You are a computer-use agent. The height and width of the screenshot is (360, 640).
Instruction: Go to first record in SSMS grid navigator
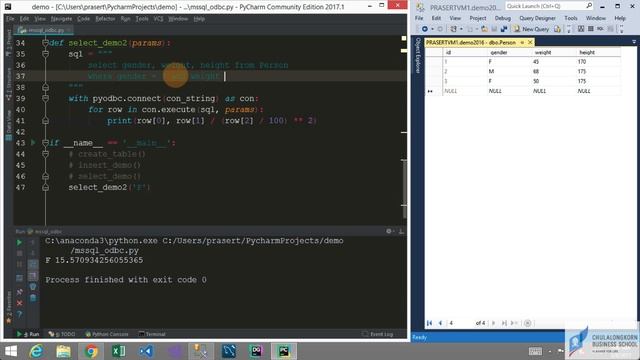click(429, 323)
